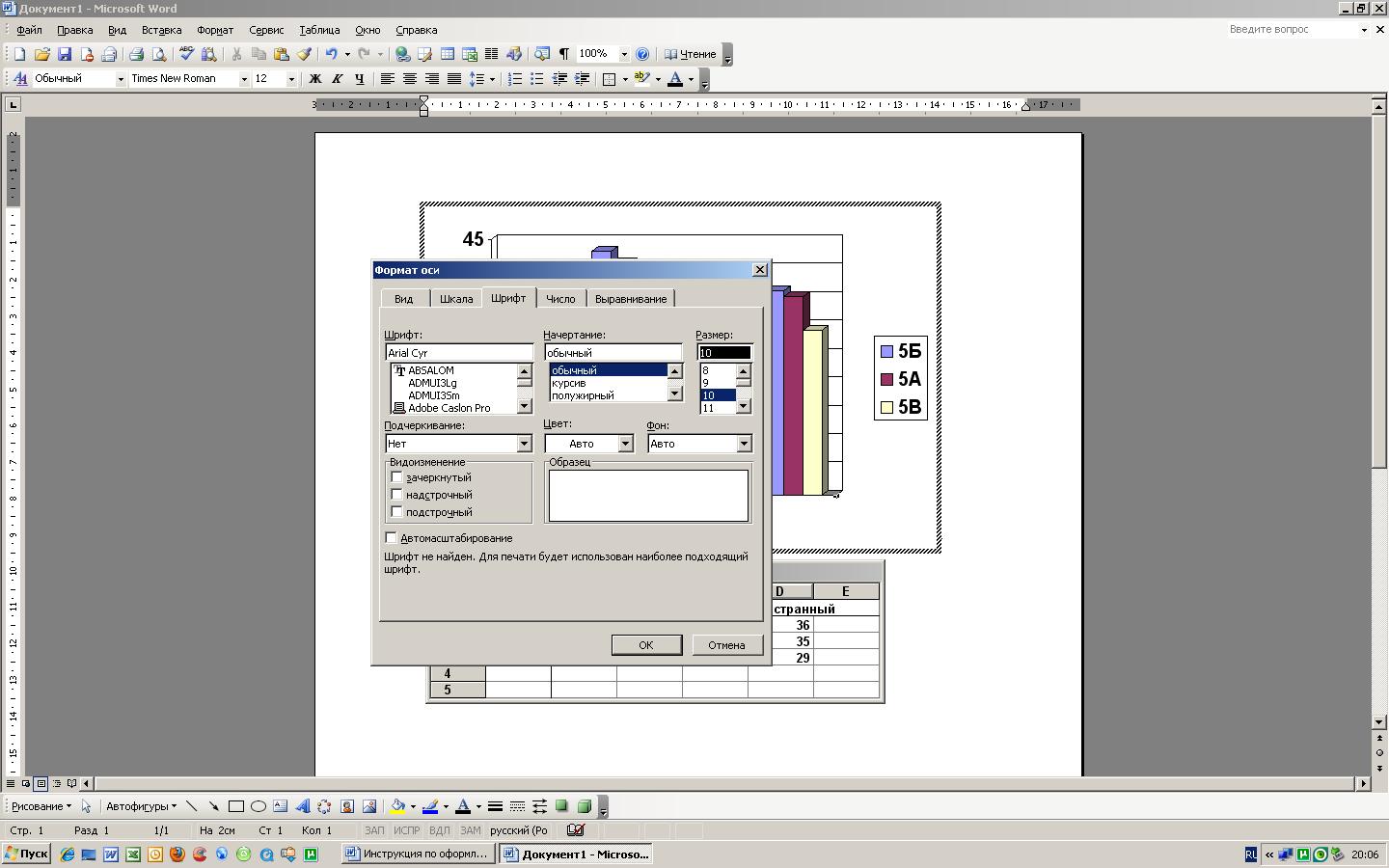
Task: Click the fill color bucket icon
Action: (397, 806)
